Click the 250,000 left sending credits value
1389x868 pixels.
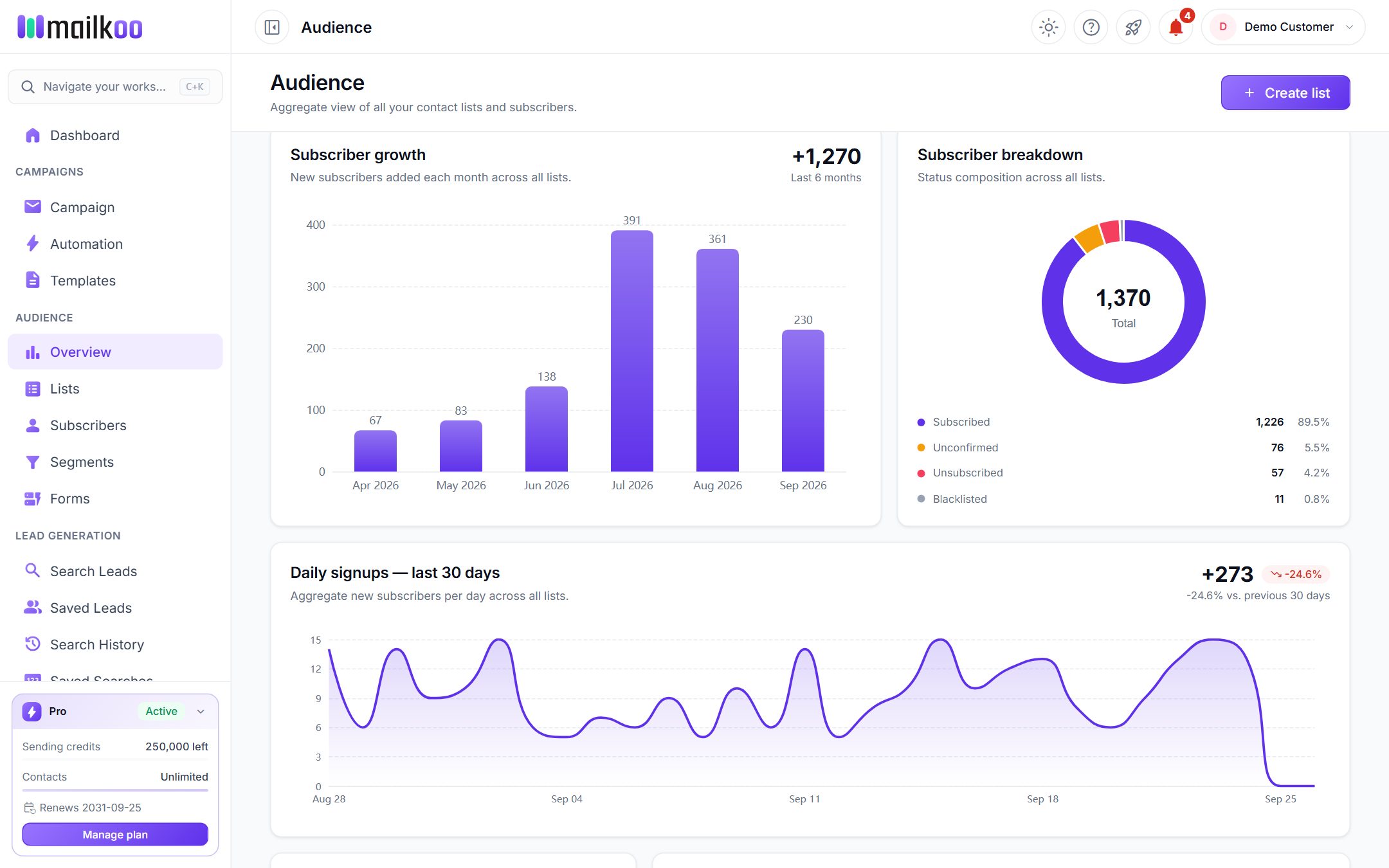click(x=177, y=746)
